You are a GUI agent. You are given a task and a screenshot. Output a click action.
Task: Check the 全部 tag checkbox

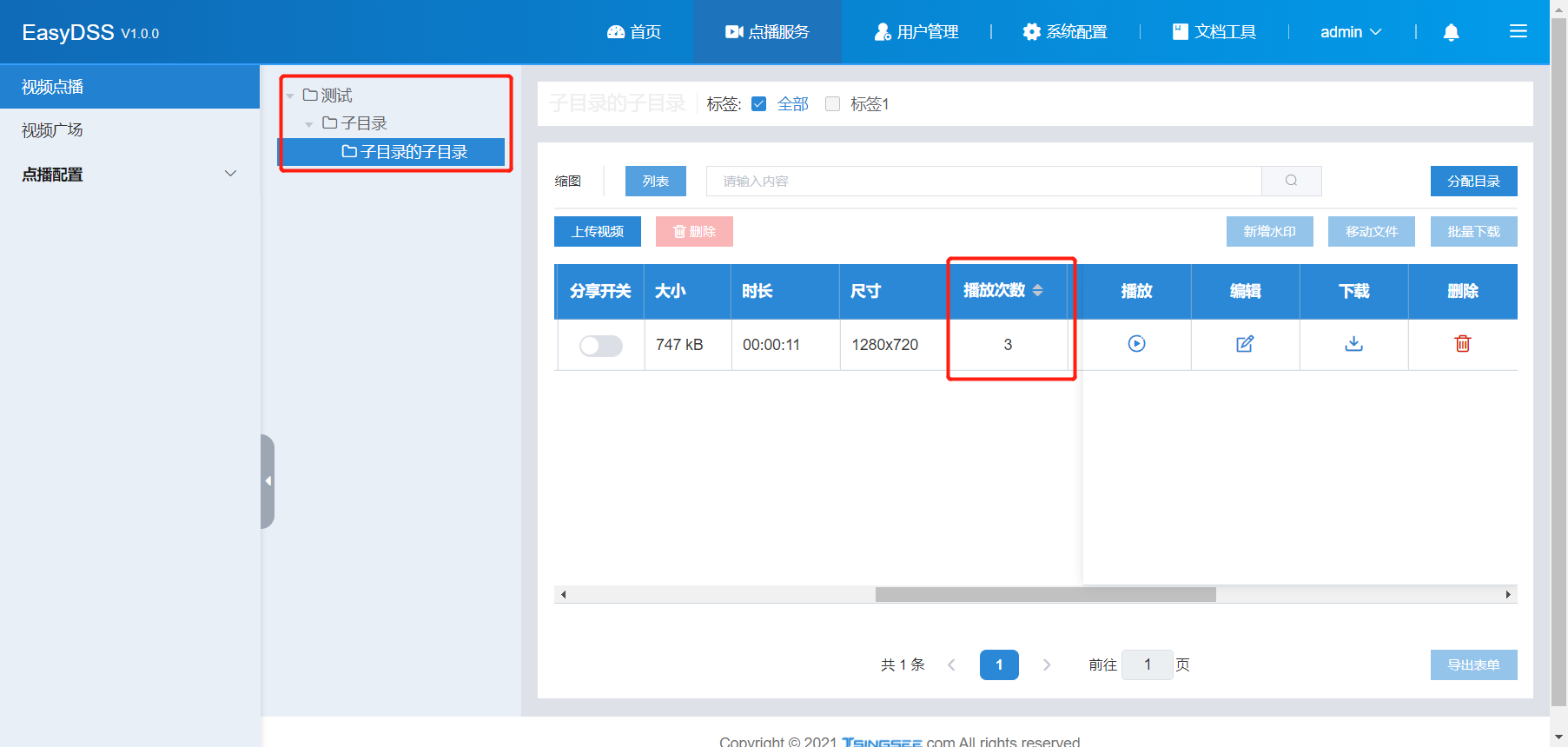click(759, 104)
